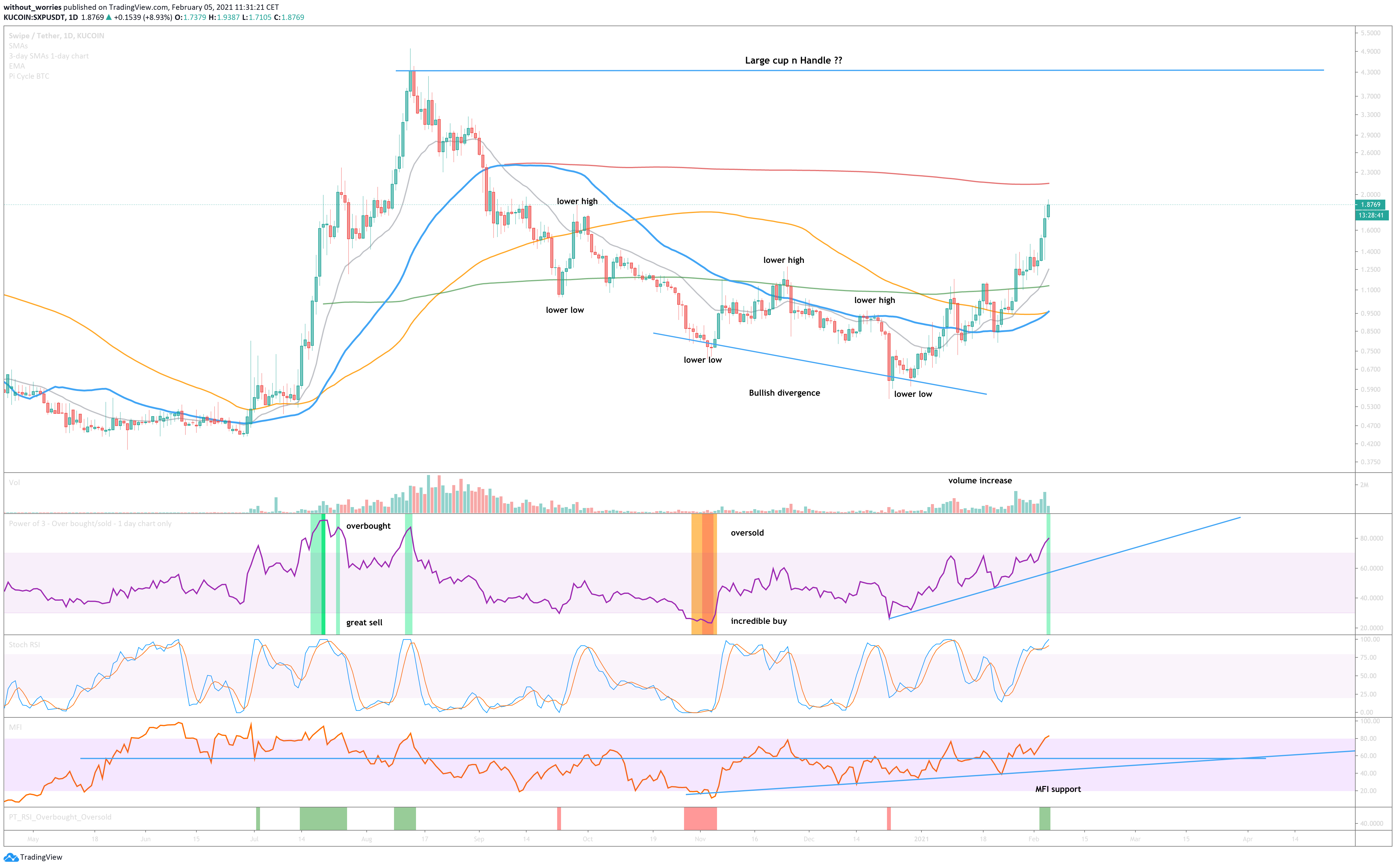Select the latest 'lower low' annotation
This screenshot has height=868, width=1396.
click(913, 394)
